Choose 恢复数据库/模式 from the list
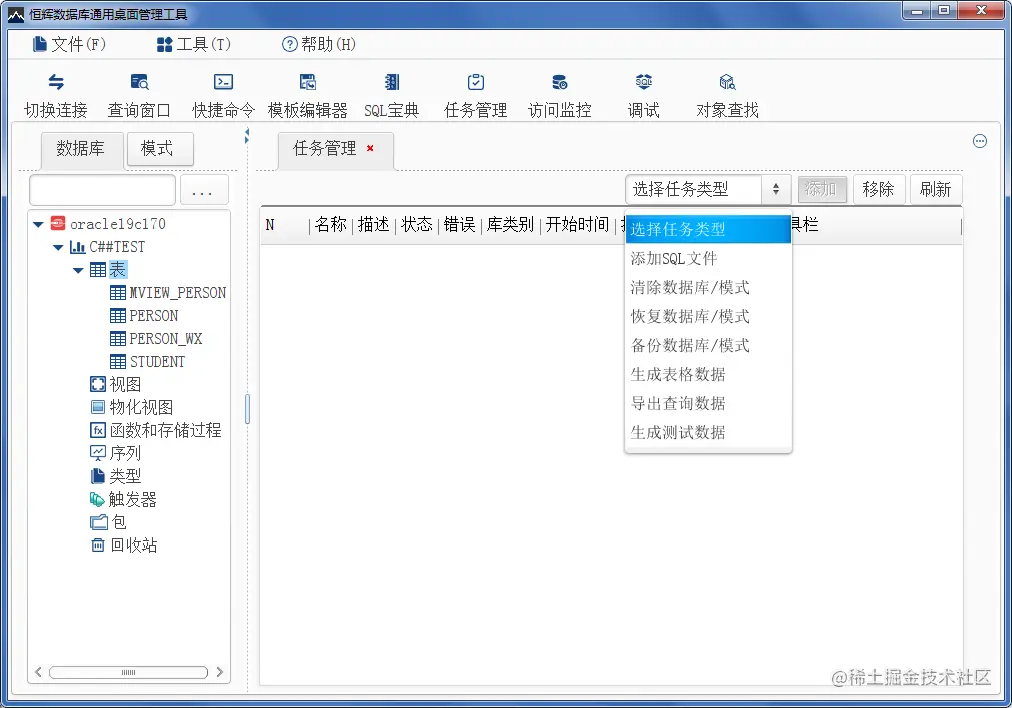1012x708 pixels. [708, 316]
